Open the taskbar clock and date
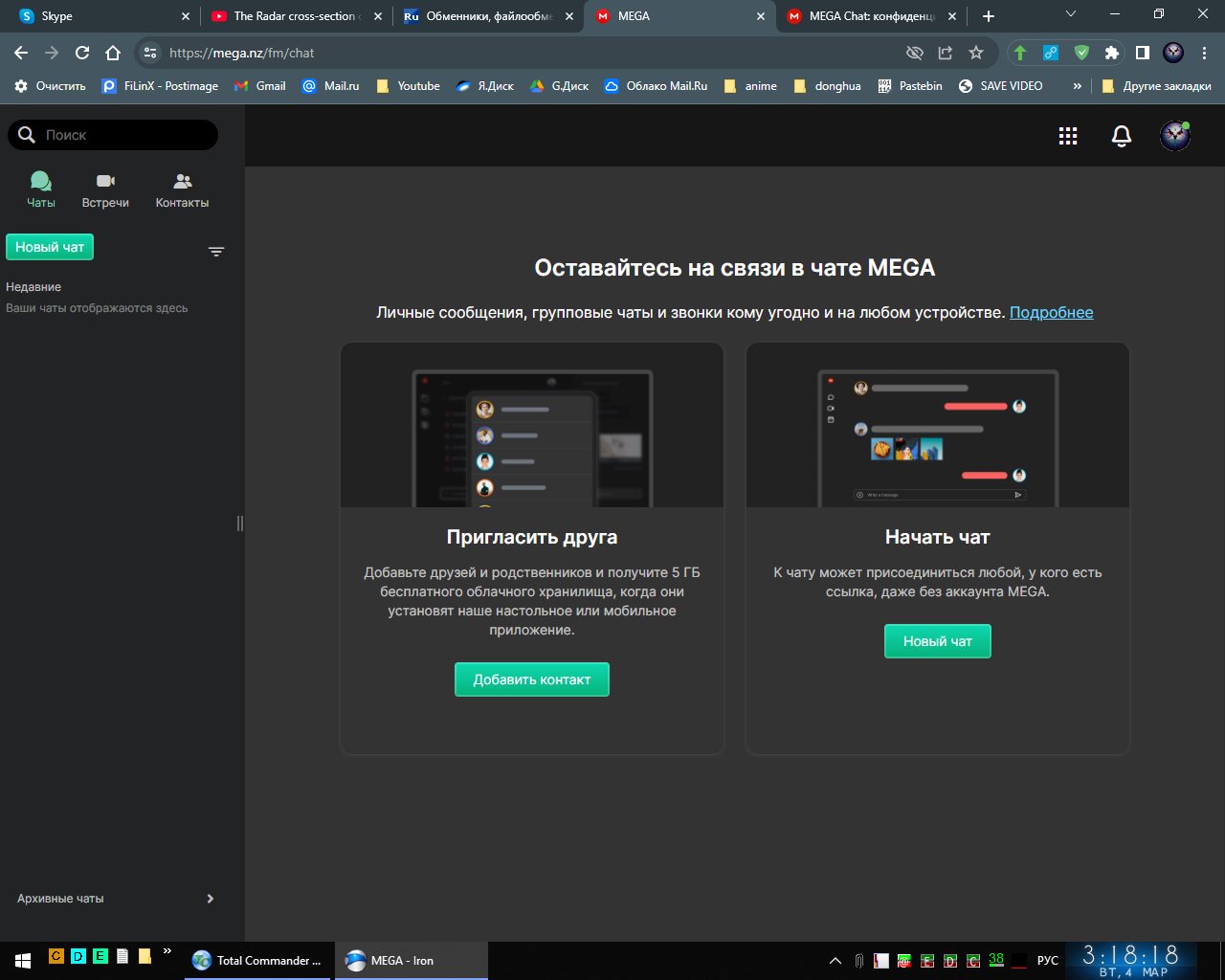Viewport: 1225px width, 980px height. point(1131,961)
